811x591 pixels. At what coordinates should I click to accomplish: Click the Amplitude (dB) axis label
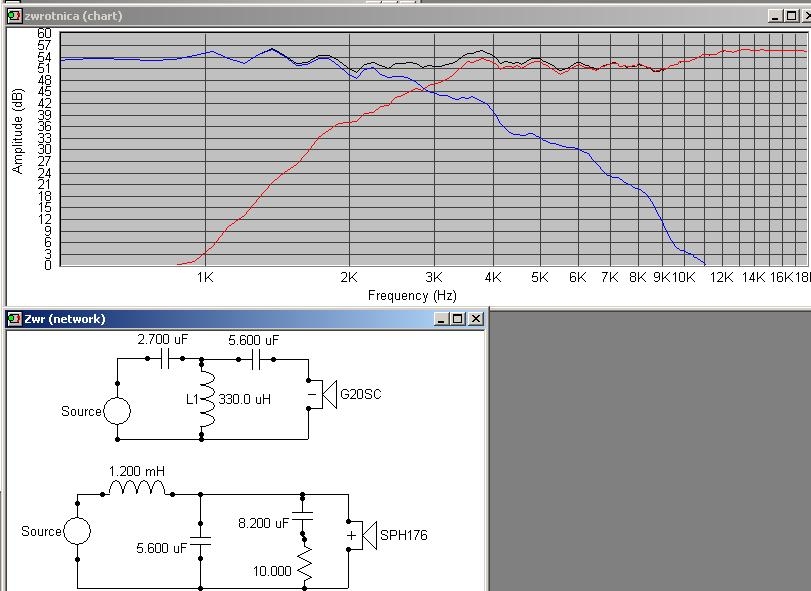(18, 128)
